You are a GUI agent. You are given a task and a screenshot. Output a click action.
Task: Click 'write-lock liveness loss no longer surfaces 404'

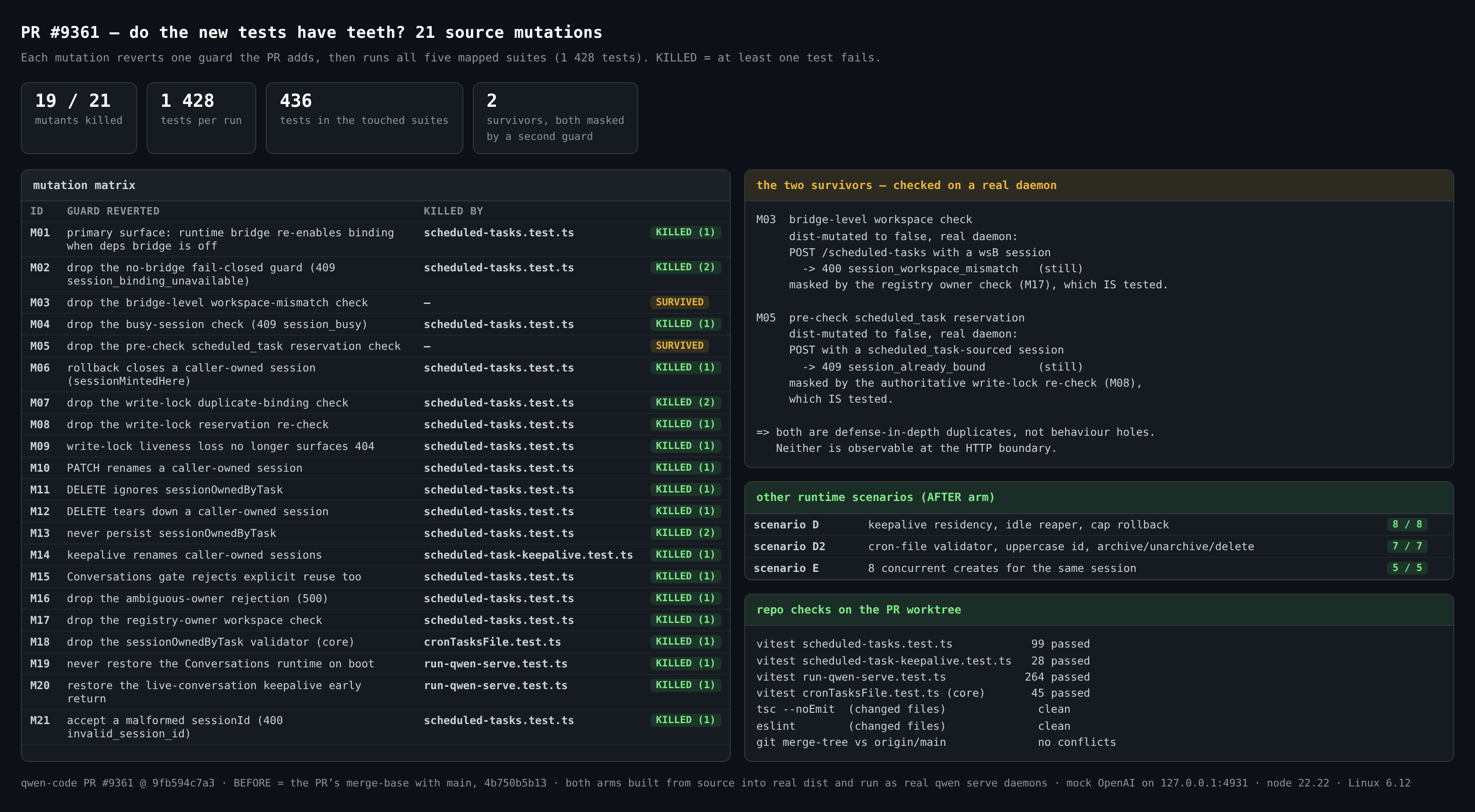pyautogui.click(x=220, y=446)
